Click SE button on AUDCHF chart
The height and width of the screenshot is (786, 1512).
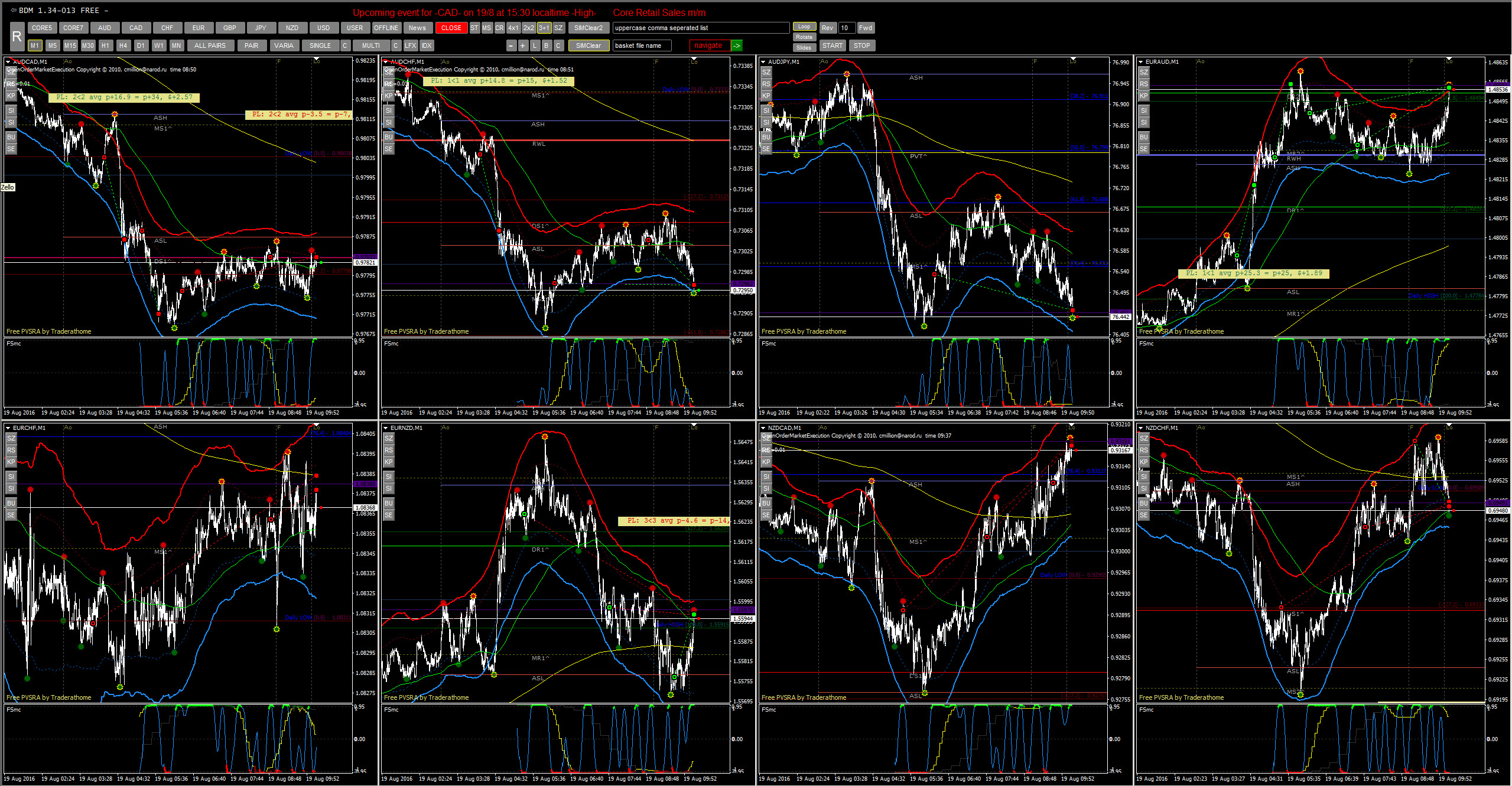[x=389, y=149]
